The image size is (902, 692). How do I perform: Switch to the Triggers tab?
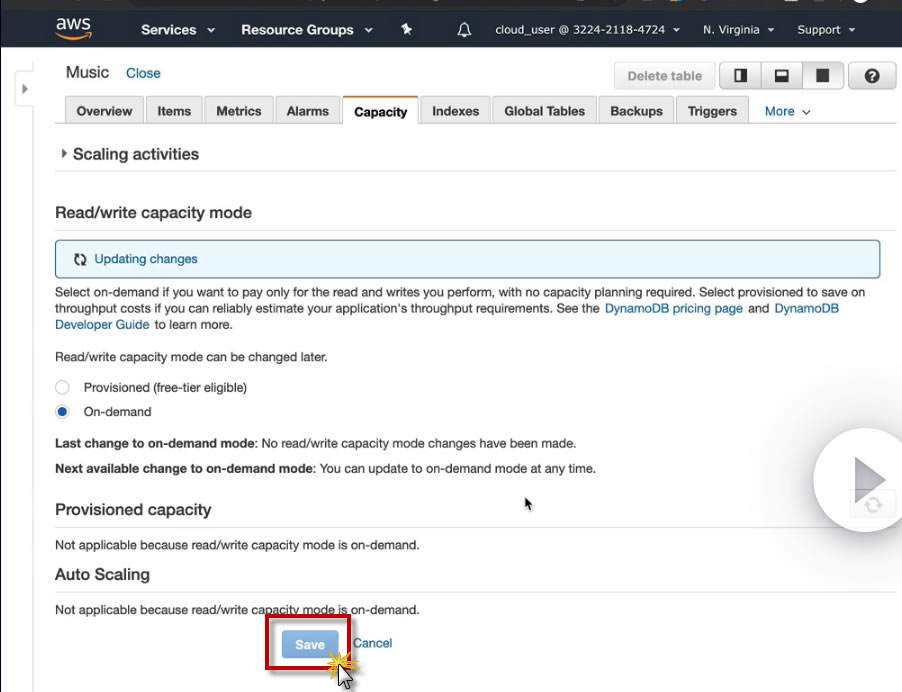click(x=712, y=111)
